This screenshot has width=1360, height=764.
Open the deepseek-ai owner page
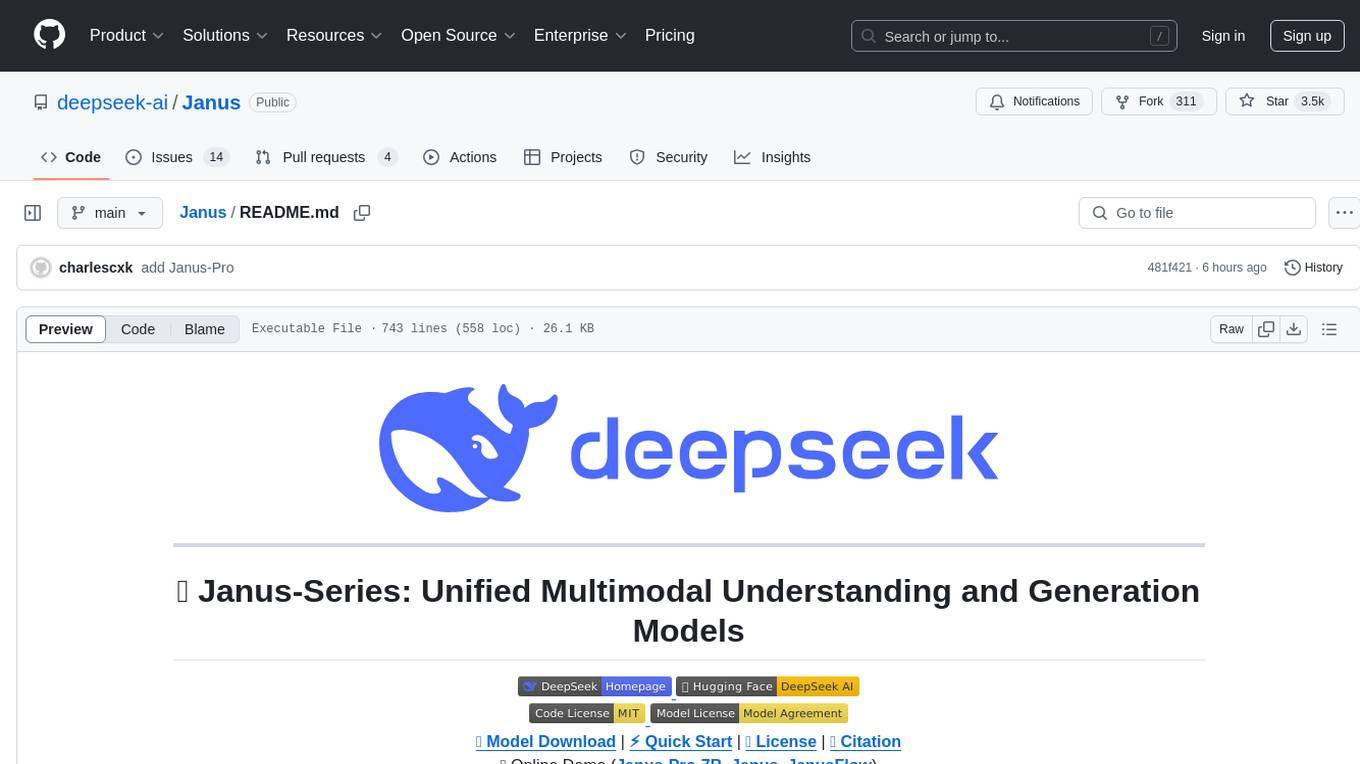112,102
